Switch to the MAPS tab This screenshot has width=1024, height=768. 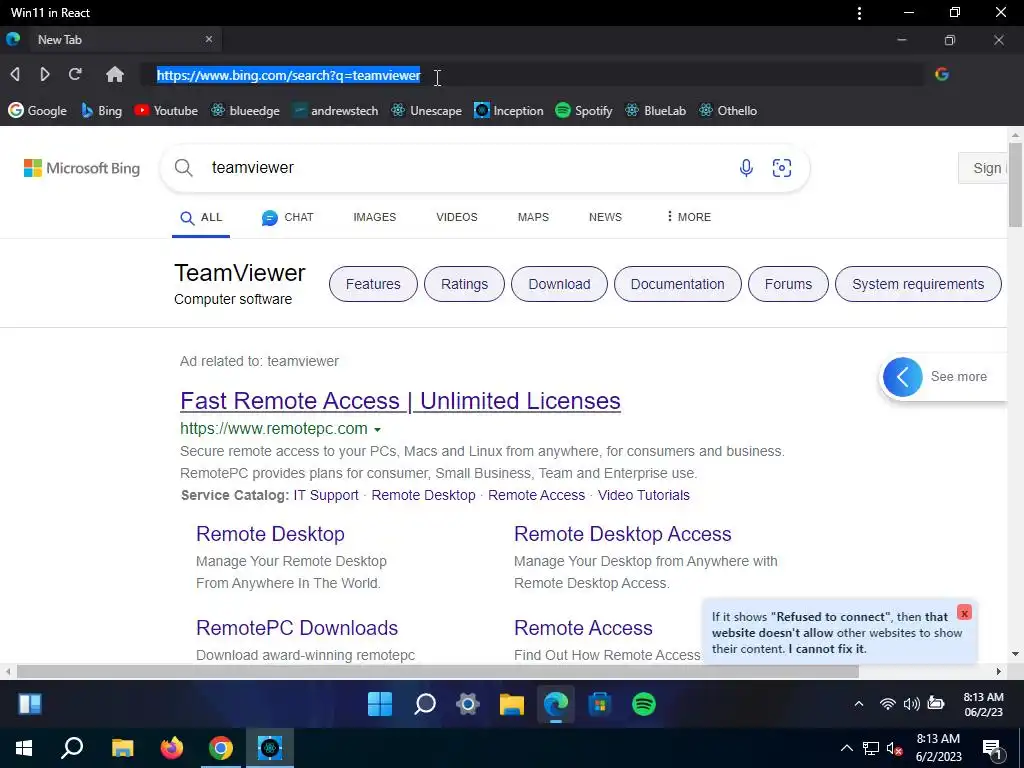(533, 217)
